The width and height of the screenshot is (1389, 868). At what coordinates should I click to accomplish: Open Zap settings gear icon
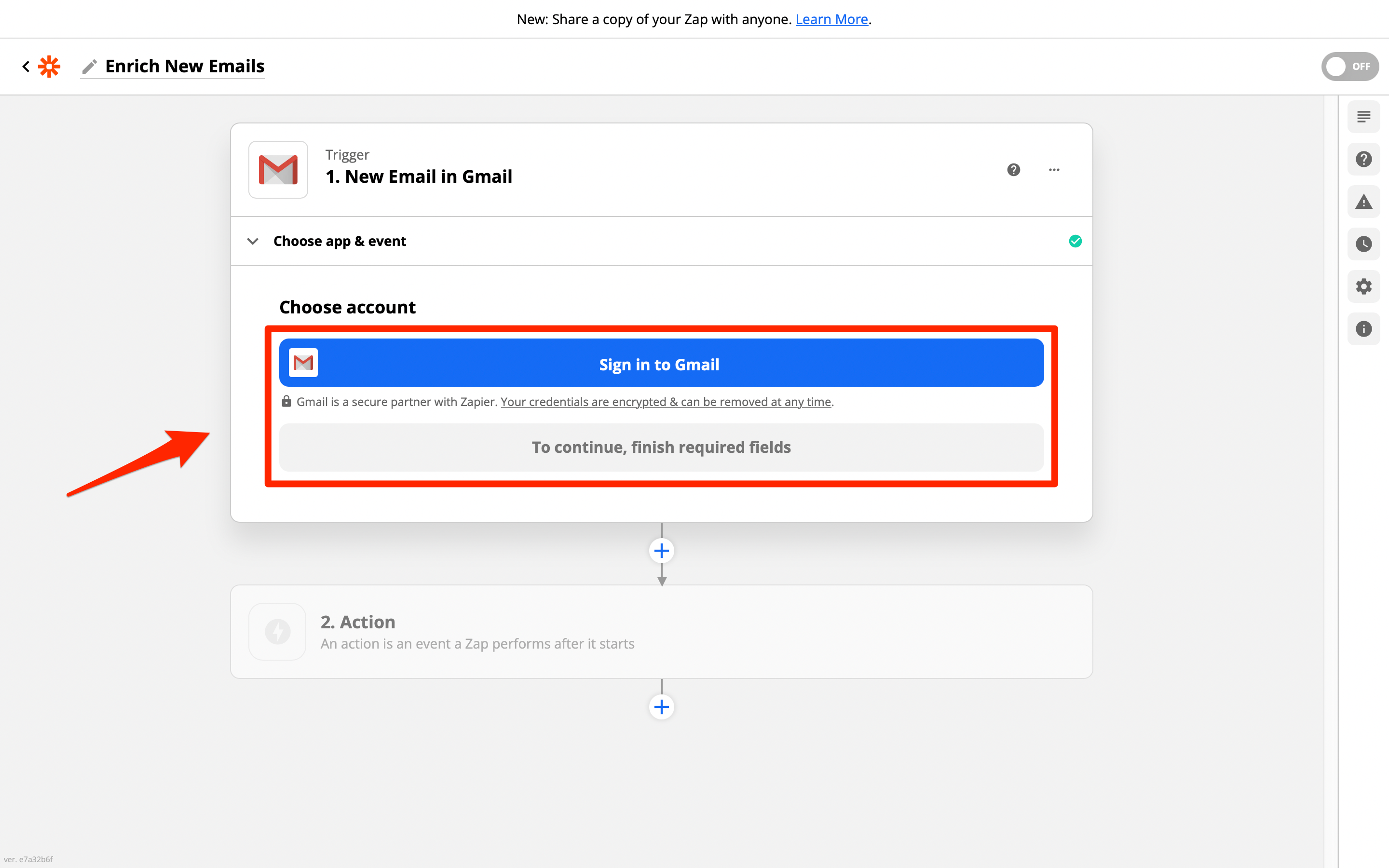tap(1363, 286)
